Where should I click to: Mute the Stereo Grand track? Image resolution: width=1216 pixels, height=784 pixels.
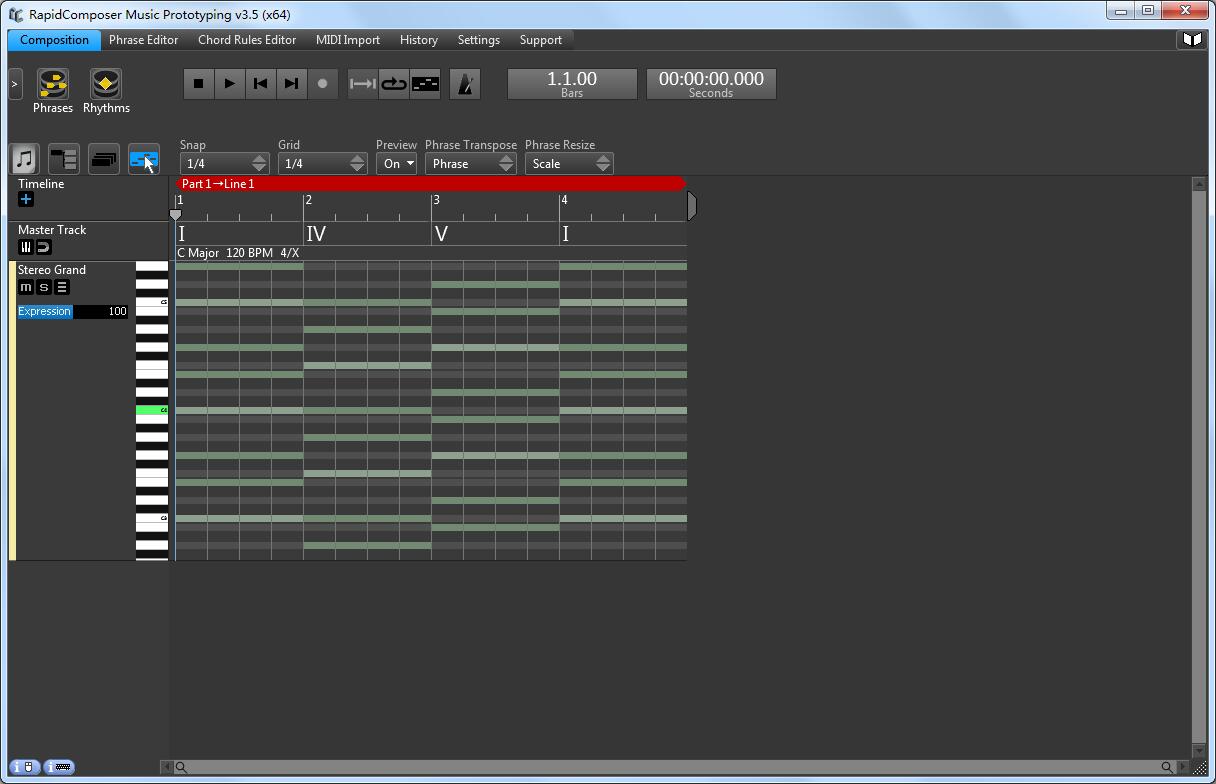(26, 288)
